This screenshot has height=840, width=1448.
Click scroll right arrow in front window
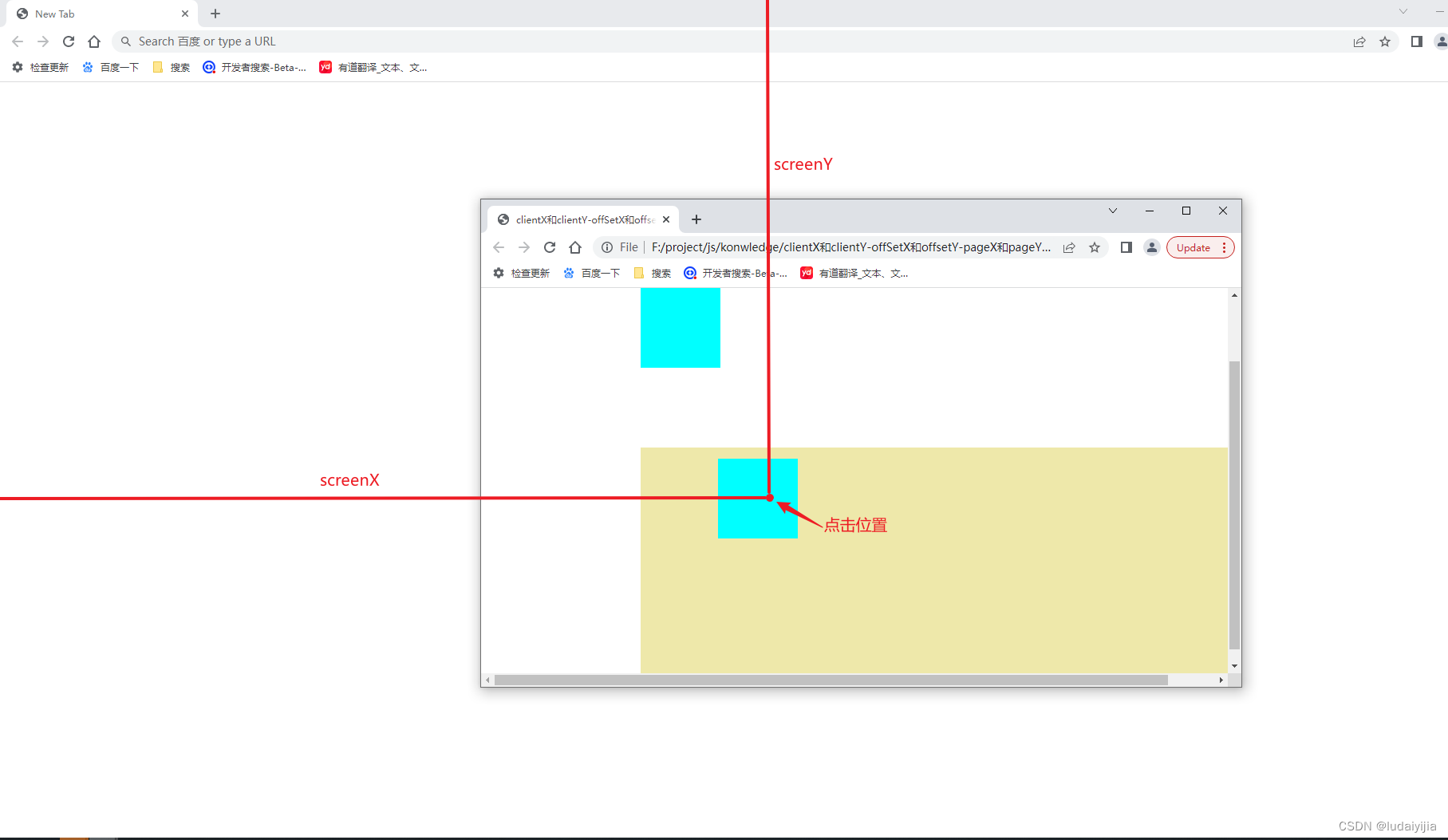1221,680
